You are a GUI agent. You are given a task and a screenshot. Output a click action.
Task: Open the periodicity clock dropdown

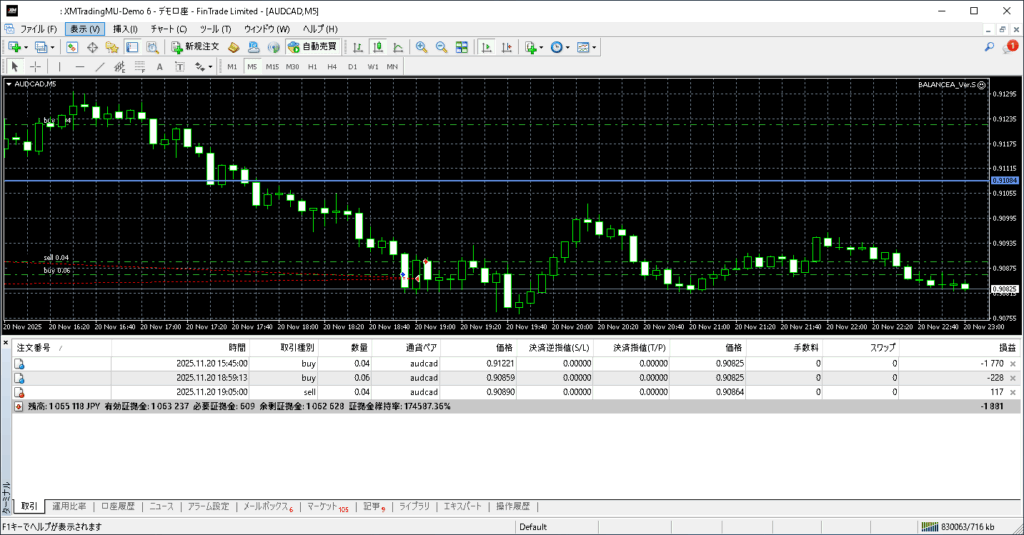point(568,47)
